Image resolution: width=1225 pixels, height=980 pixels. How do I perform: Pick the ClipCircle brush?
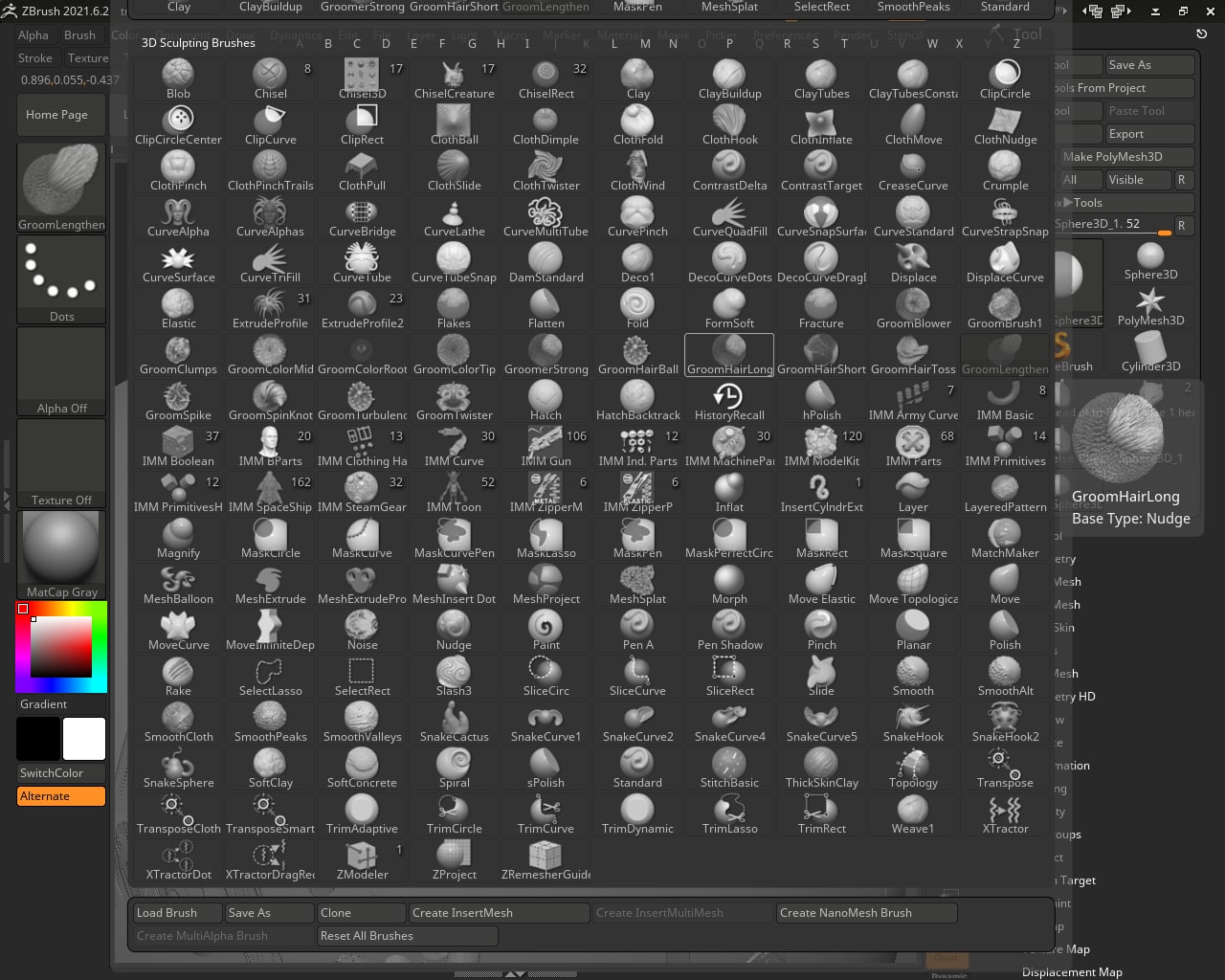(1005, 79)
